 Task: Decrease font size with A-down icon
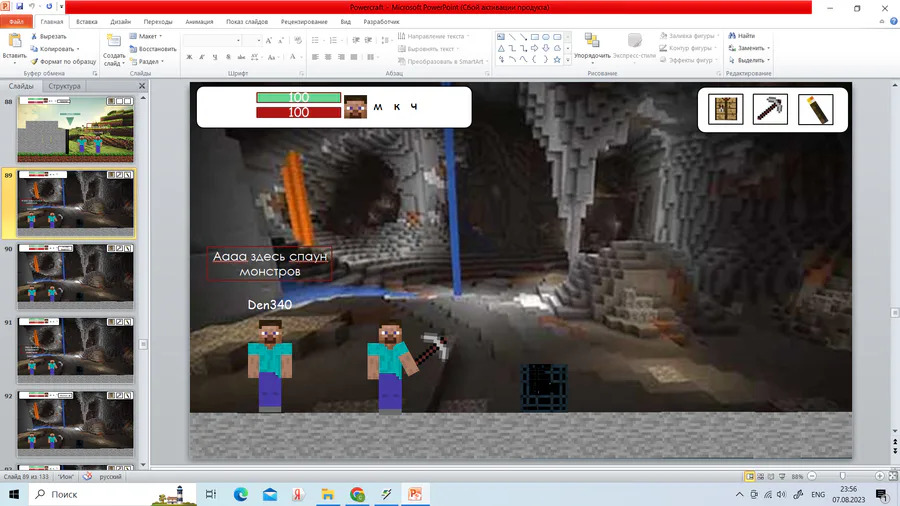[x=281, y=40]
